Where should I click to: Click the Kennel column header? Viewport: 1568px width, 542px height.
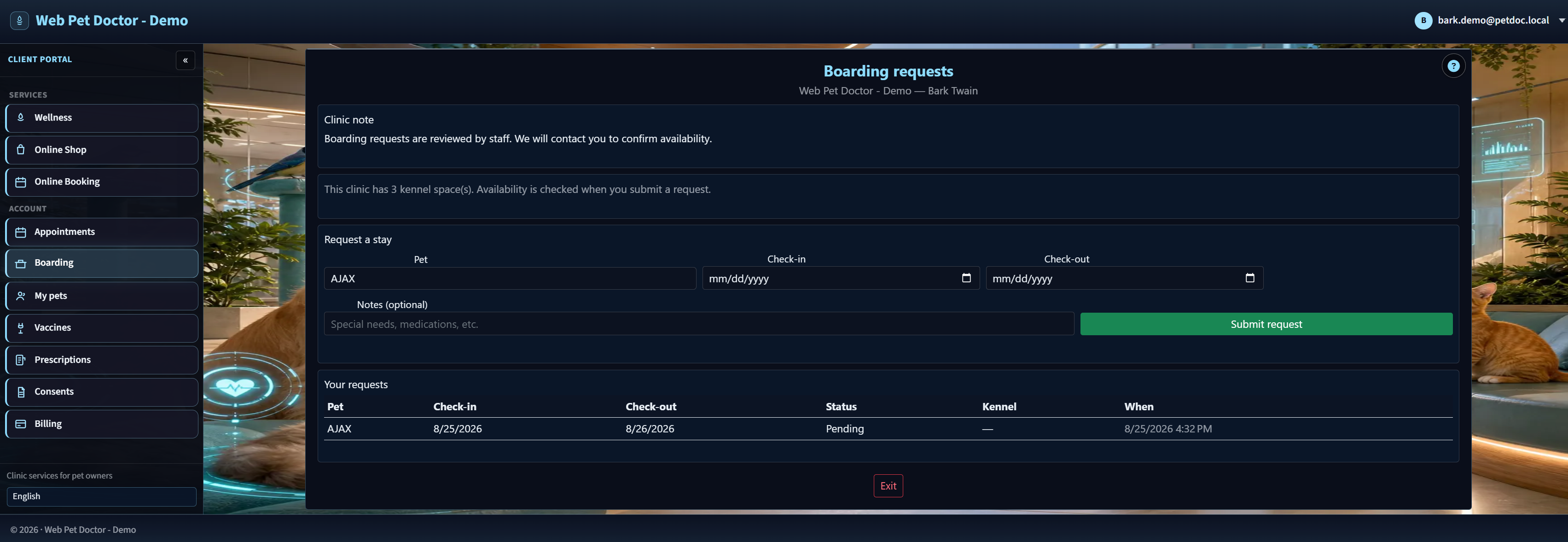click(x=999, y=407)
